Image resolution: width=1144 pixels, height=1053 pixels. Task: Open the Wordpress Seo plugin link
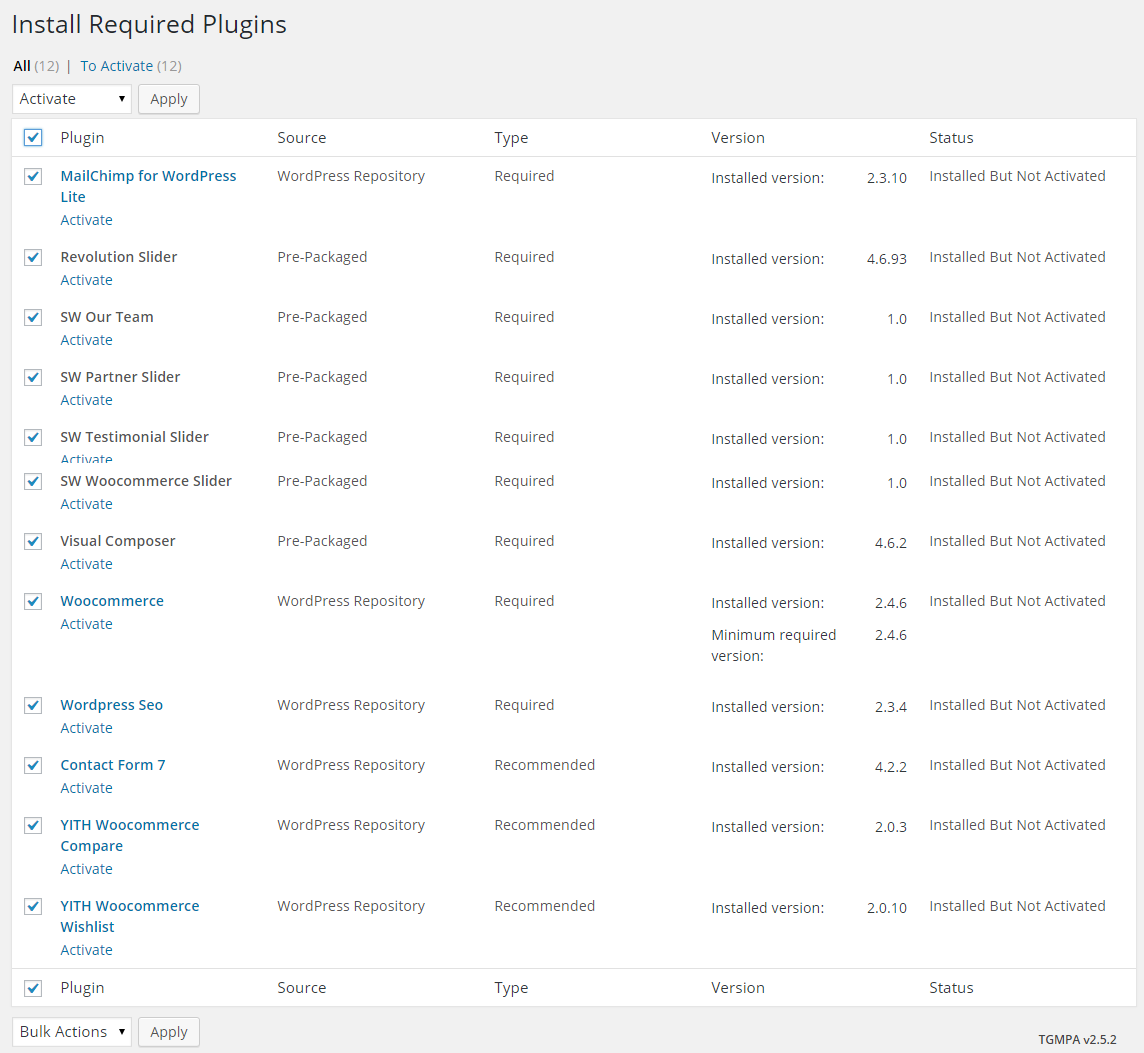click(x=112, y=705)
